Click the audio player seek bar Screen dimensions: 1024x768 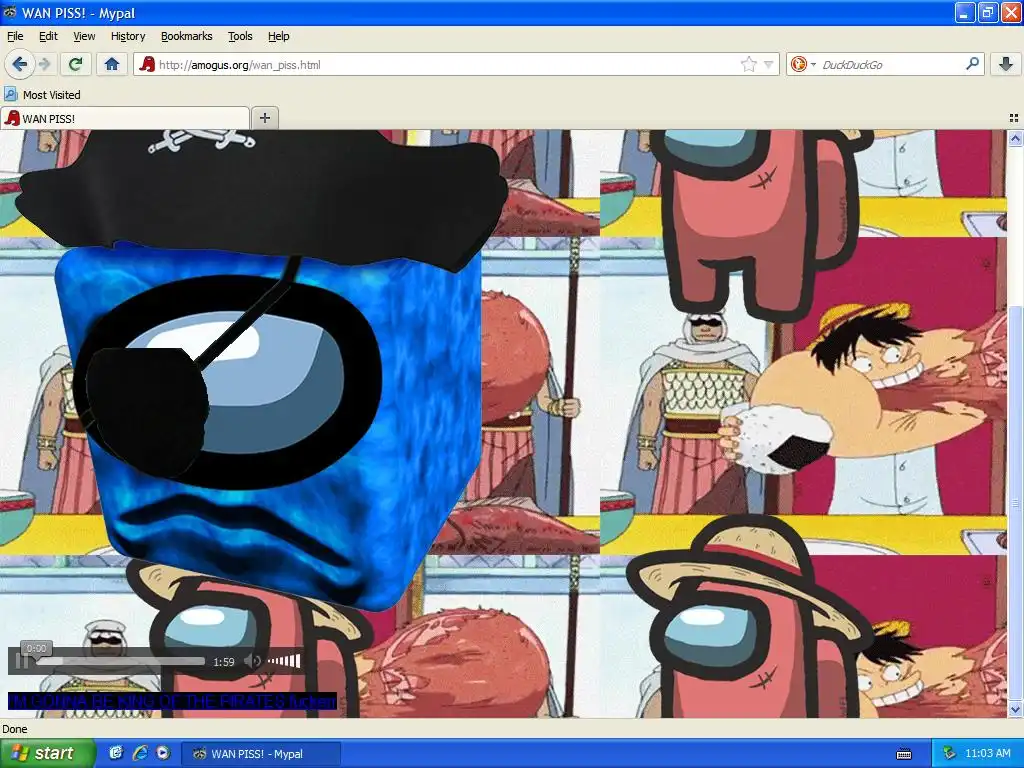click(120, 662)
